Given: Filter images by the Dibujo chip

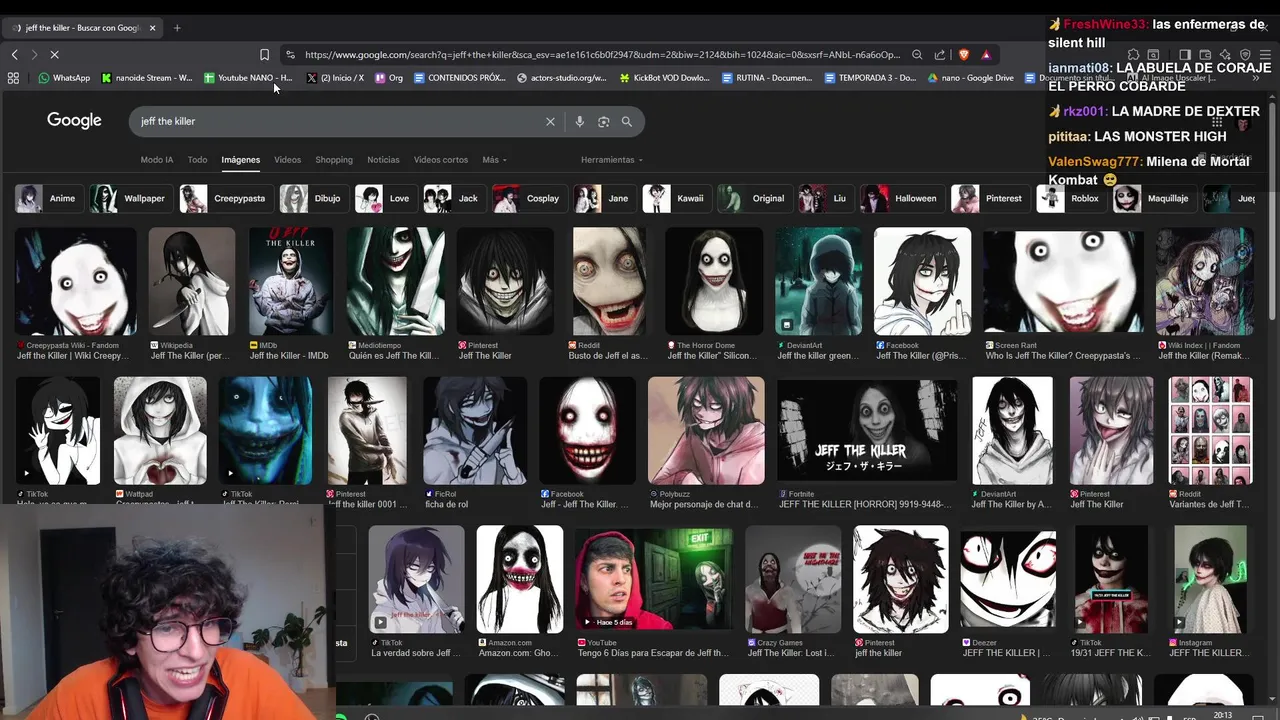Looking at the screenshot, I should coord(312,198).
